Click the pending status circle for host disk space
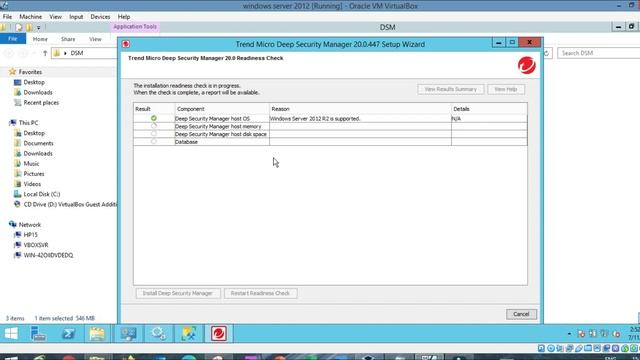Screen dimensions: 640x360 (x=153, y=134)
